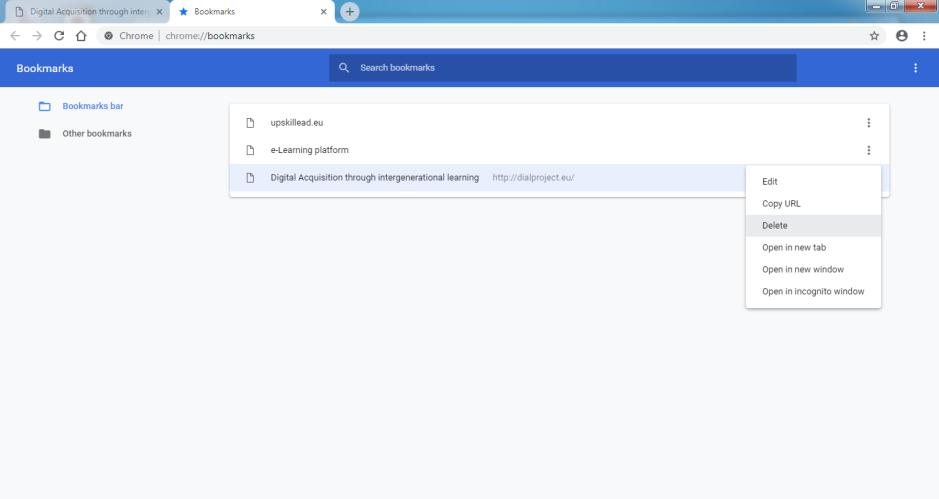Bookmark this page with the star icon

point(874,36)
